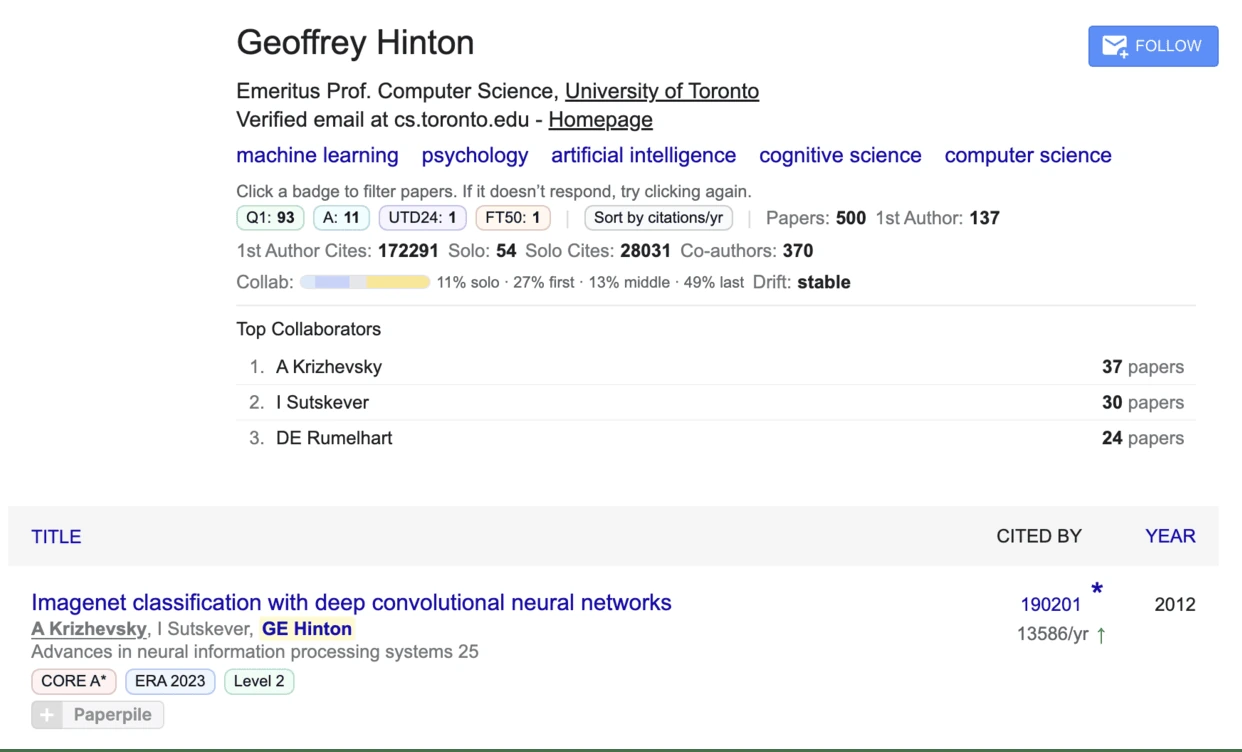1242x752 pixels.
Task: Select collaborator A Krizhevsky in the list
Action: [x=329, y=367]
